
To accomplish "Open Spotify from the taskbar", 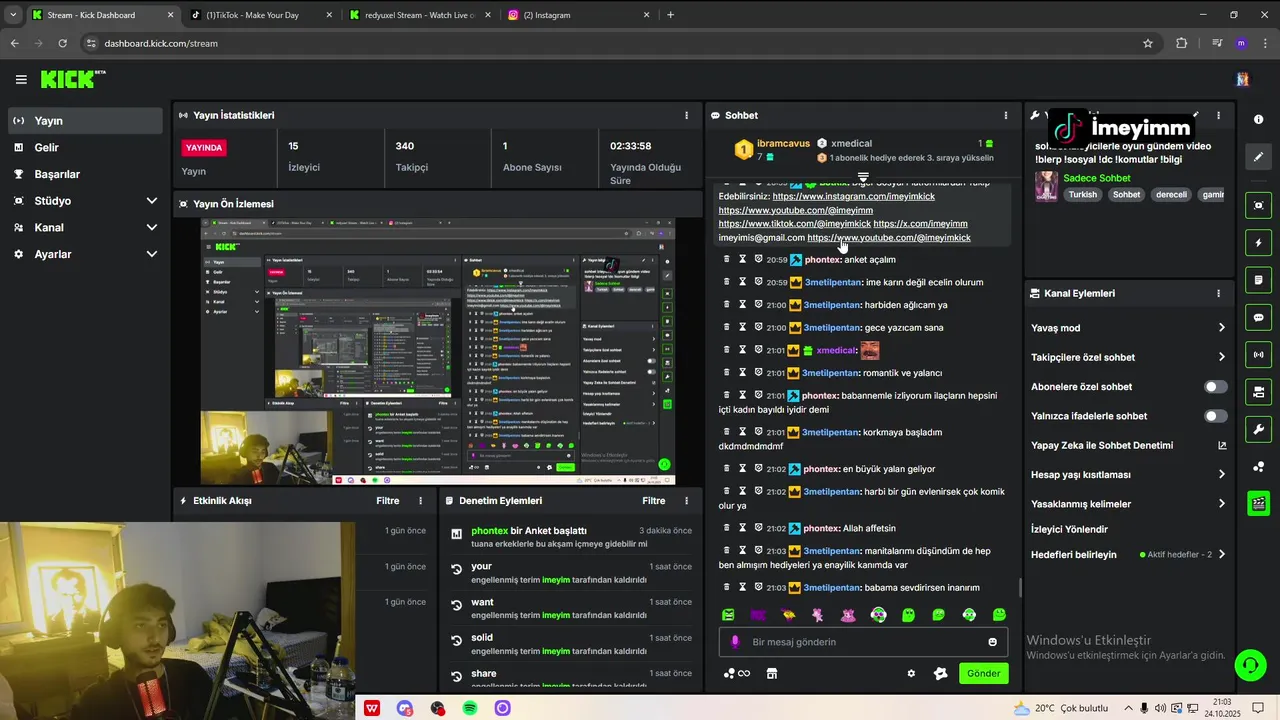I will click(x=470, y=708).
